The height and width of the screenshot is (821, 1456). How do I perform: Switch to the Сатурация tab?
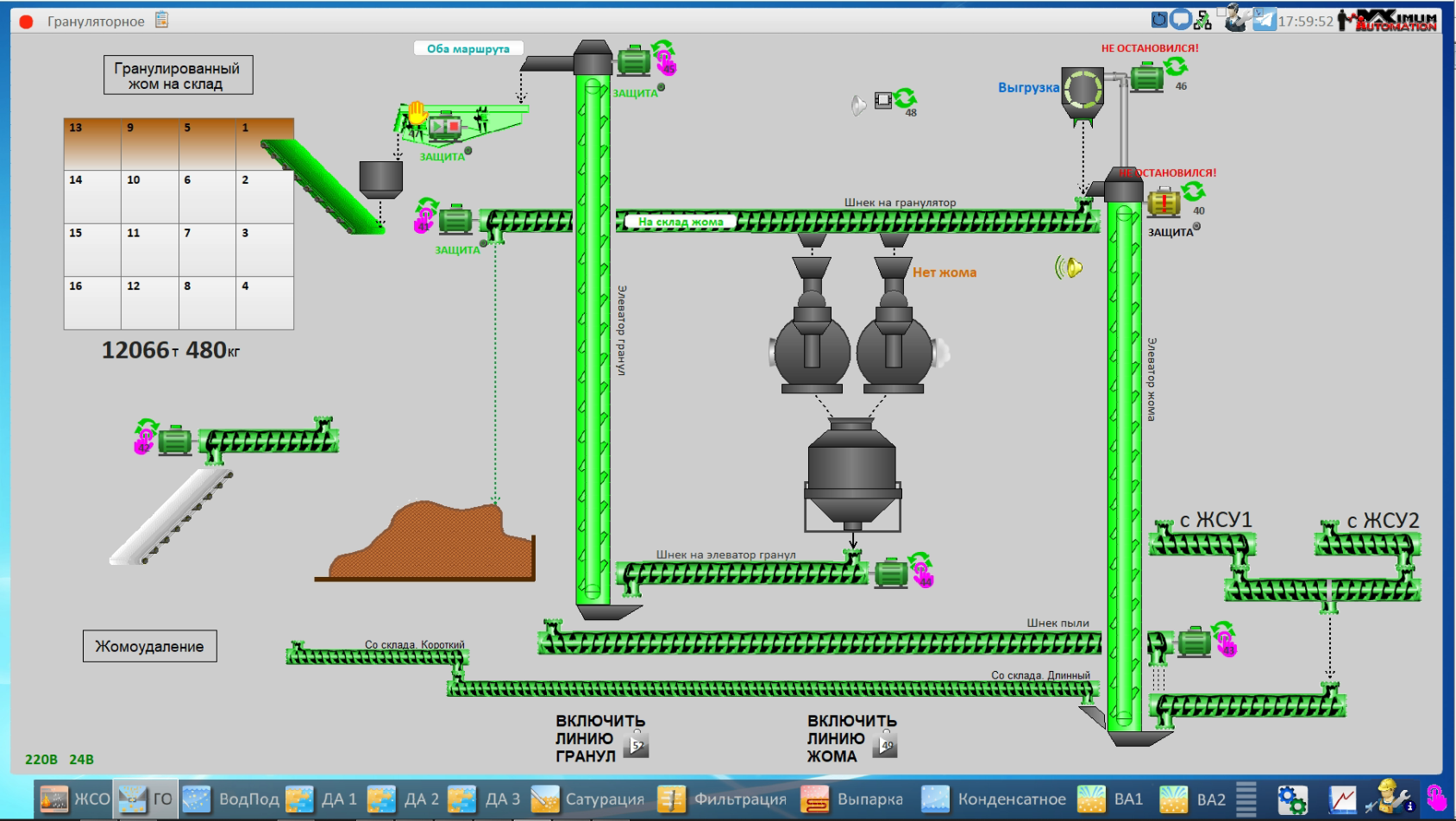coord(588,799)
